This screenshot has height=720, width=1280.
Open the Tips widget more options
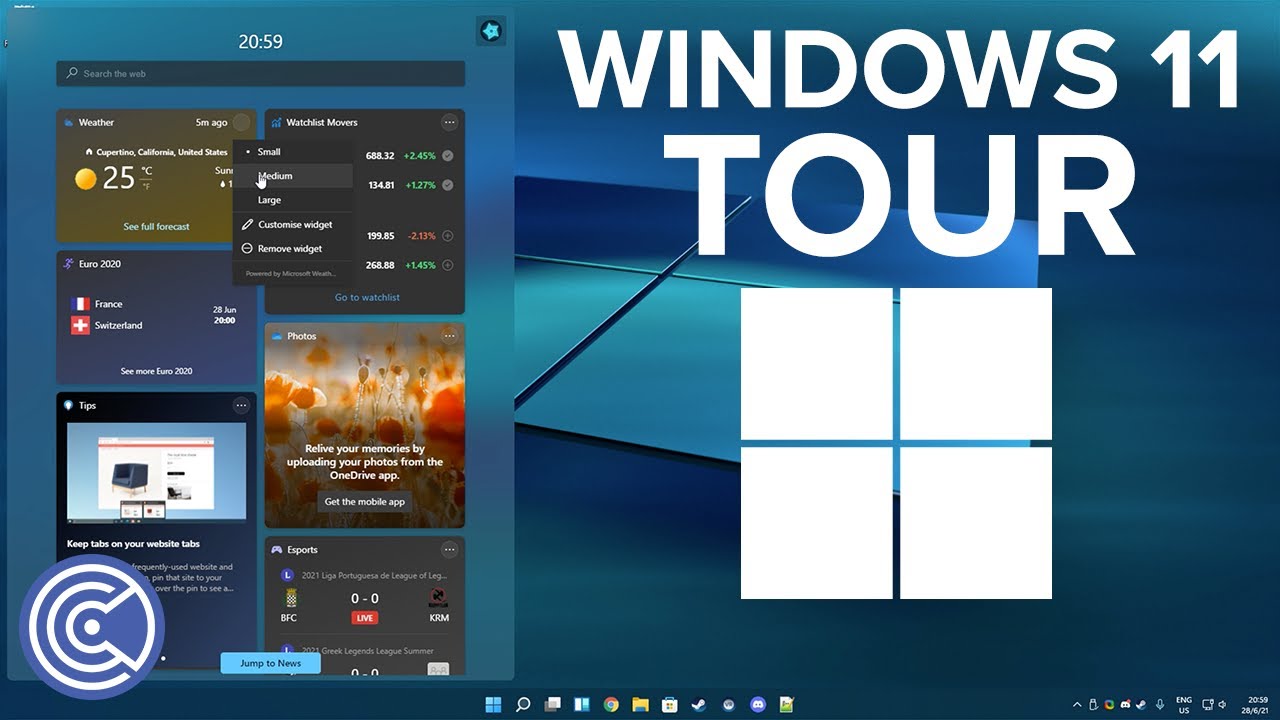tap(241, 405)
